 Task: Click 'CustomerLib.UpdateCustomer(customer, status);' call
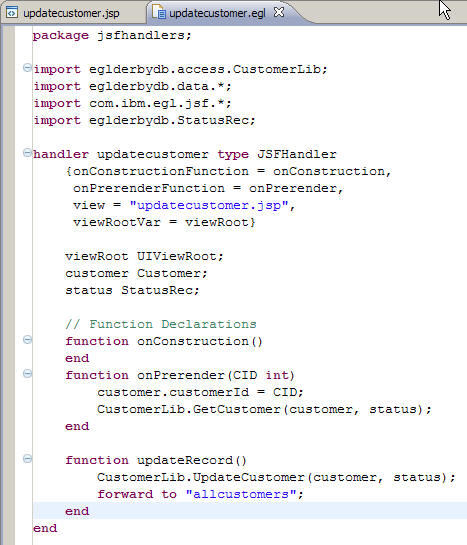pos(276,478)
